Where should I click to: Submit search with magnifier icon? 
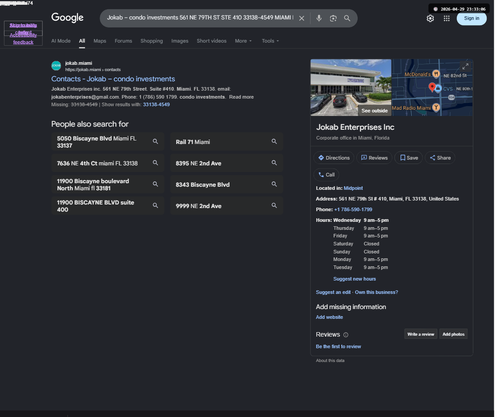click(347, 18)
